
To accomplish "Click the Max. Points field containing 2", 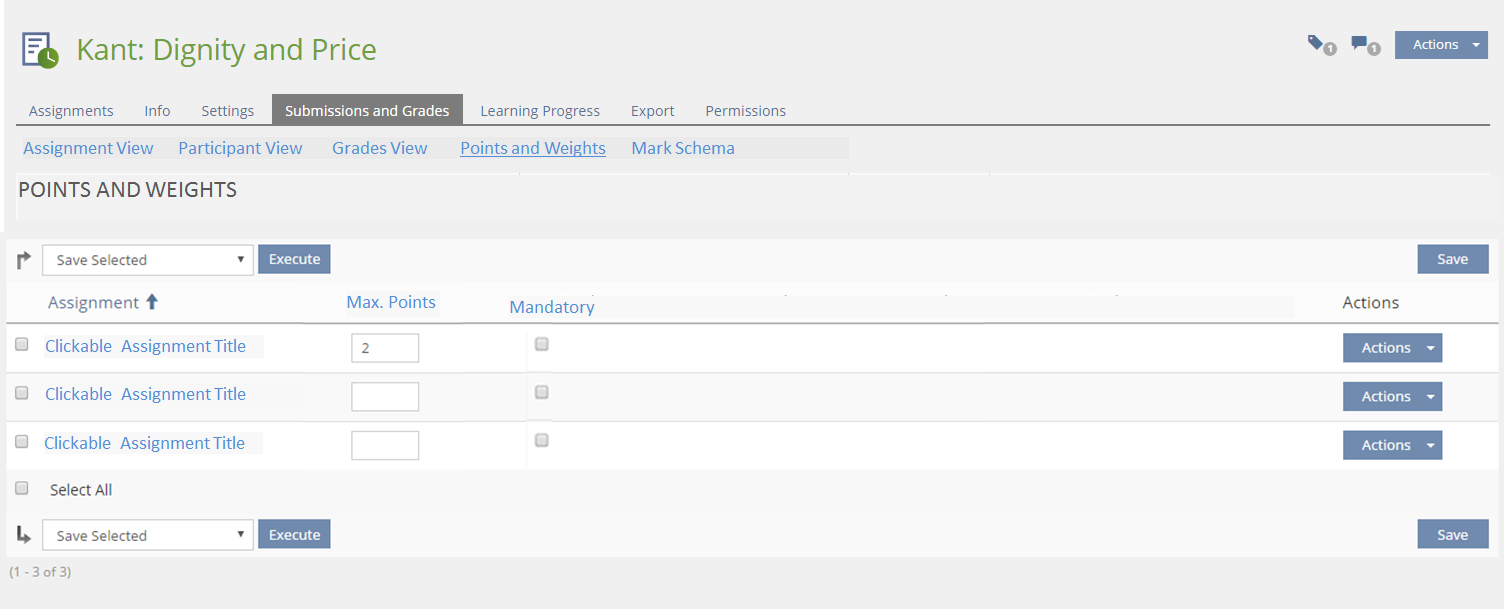I will (385, 348).
